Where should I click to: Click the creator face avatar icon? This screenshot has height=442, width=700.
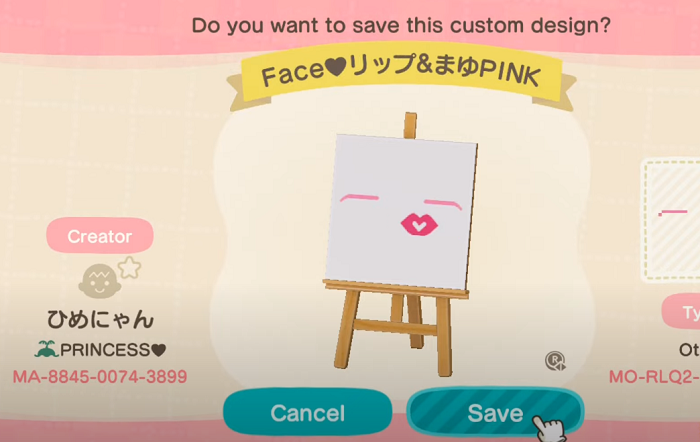[x=99, y=281]
